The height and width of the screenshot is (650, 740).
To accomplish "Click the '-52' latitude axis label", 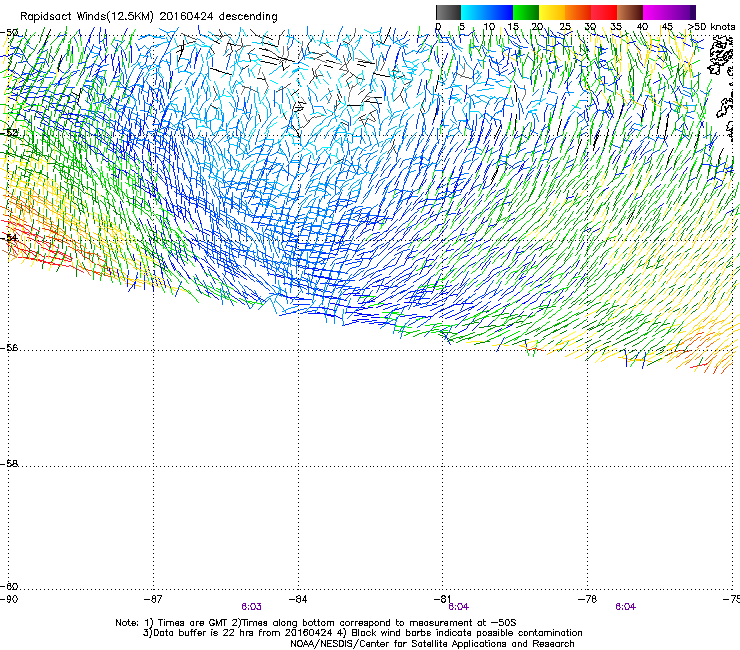I will pyautogui.click(x=9, y=133).
